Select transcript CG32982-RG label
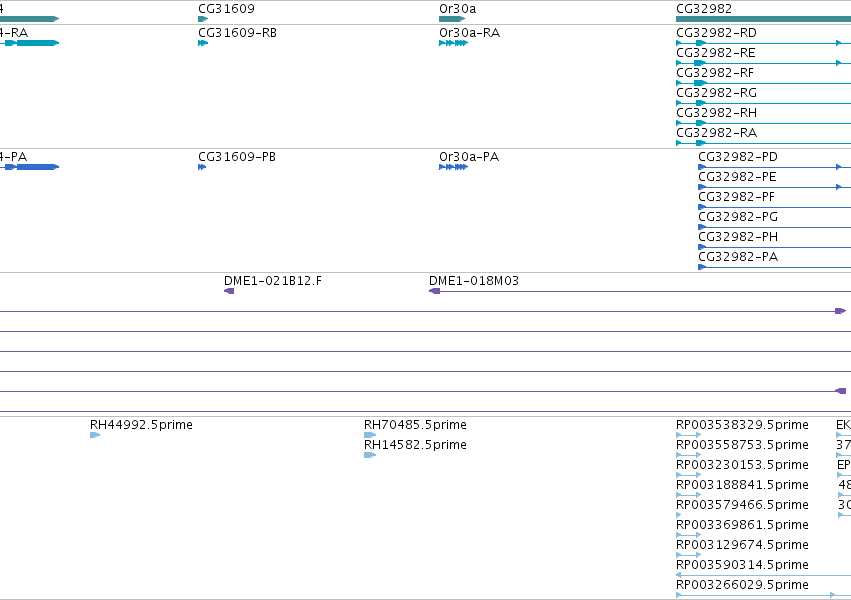This screenshot has height=600, width=851. pyautogui.click(x=716, y=93)
